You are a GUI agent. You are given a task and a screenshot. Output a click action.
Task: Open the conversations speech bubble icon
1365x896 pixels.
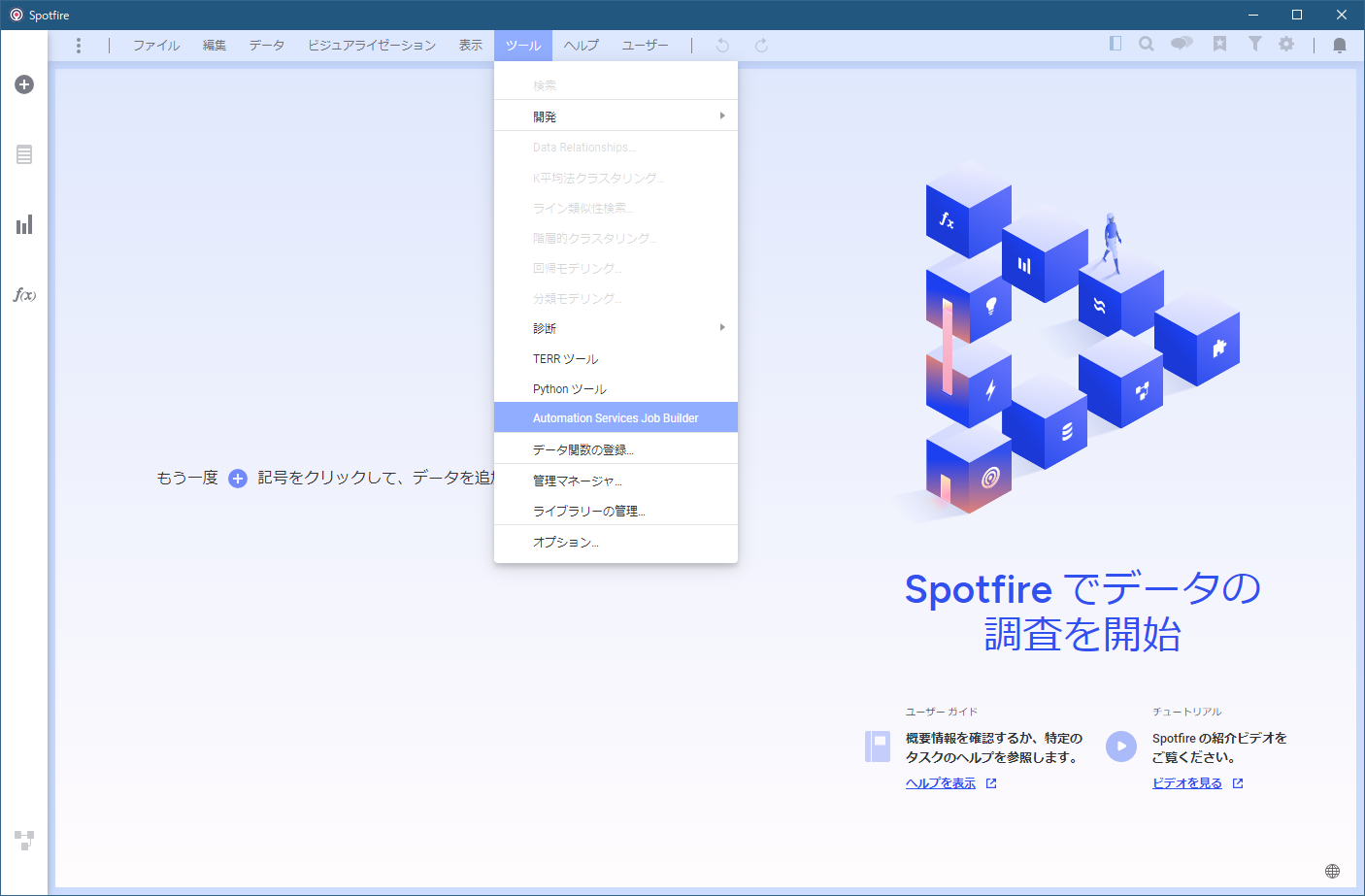[1182, 44]
